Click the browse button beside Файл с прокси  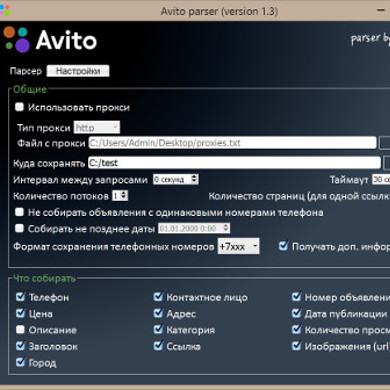pos(385,143)
